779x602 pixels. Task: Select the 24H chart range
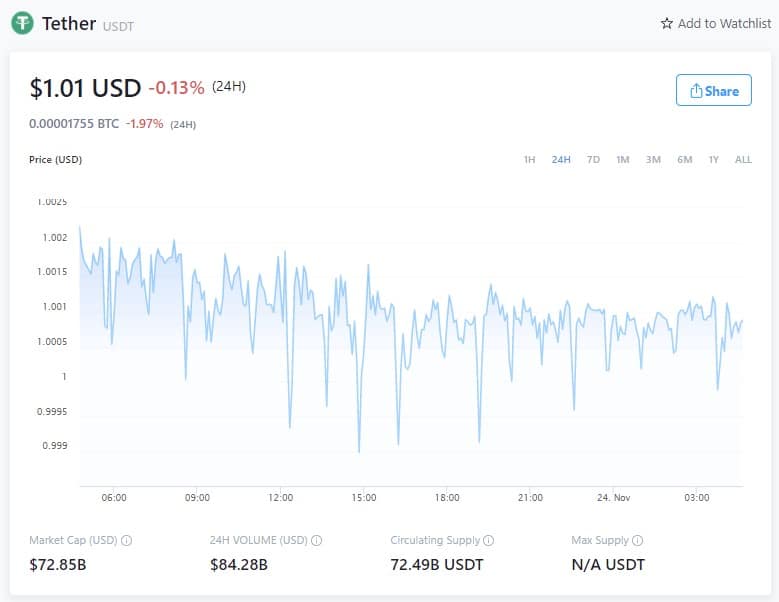[x=561, y=159]
